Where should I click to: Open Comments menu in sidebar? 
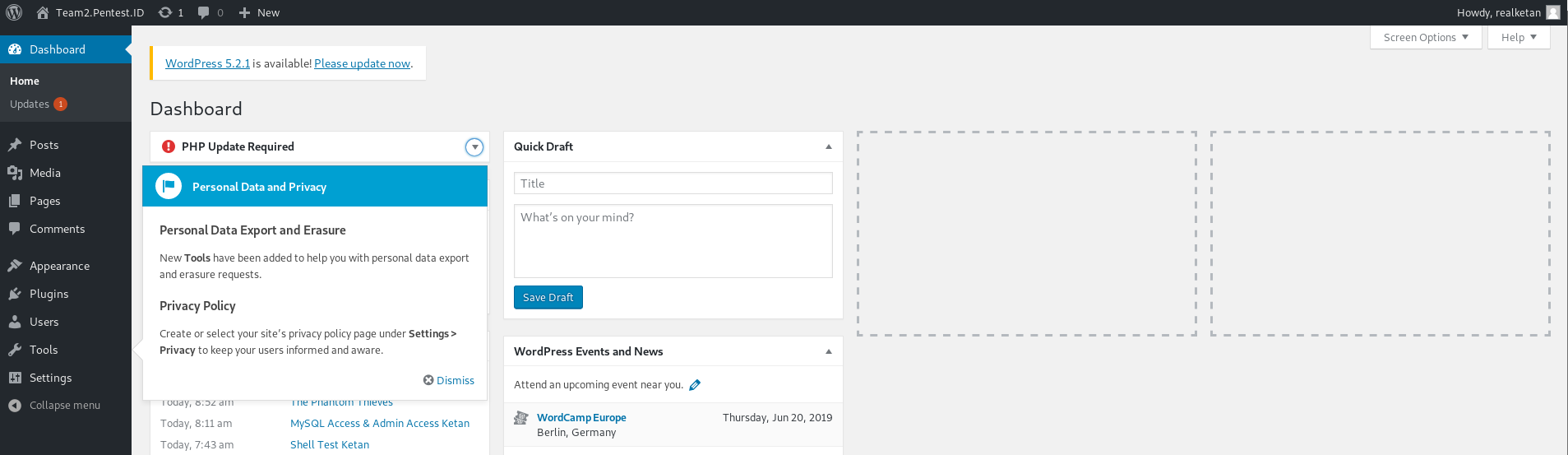tap(66, 229)
